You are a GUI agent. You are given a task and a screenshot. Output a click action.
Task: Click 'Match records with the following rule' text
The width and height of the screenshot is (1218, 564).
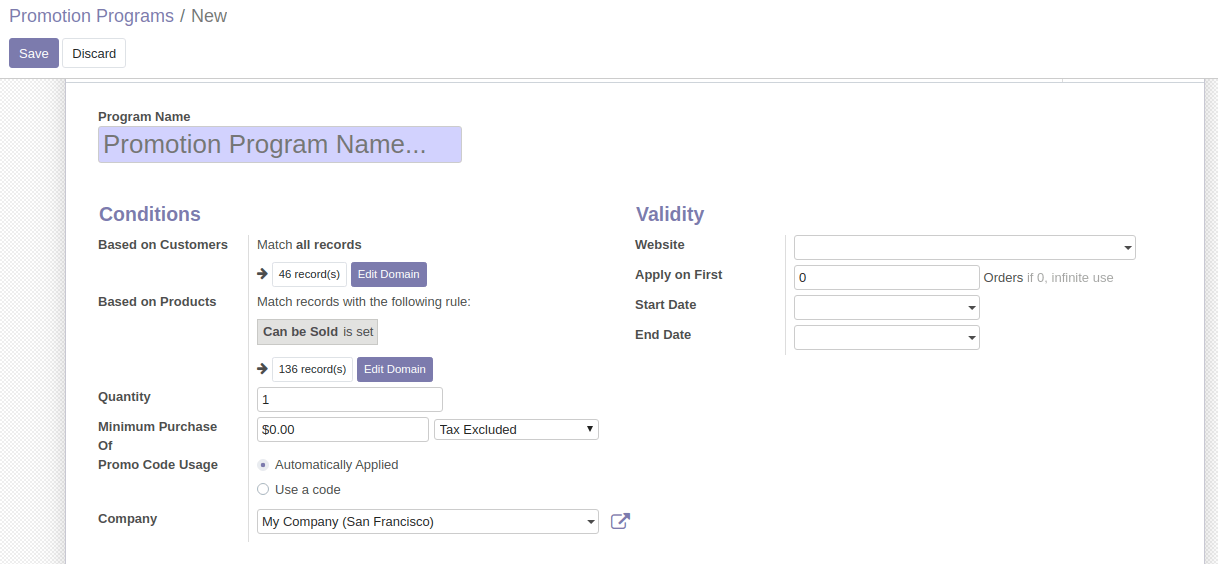pos(364,302)
